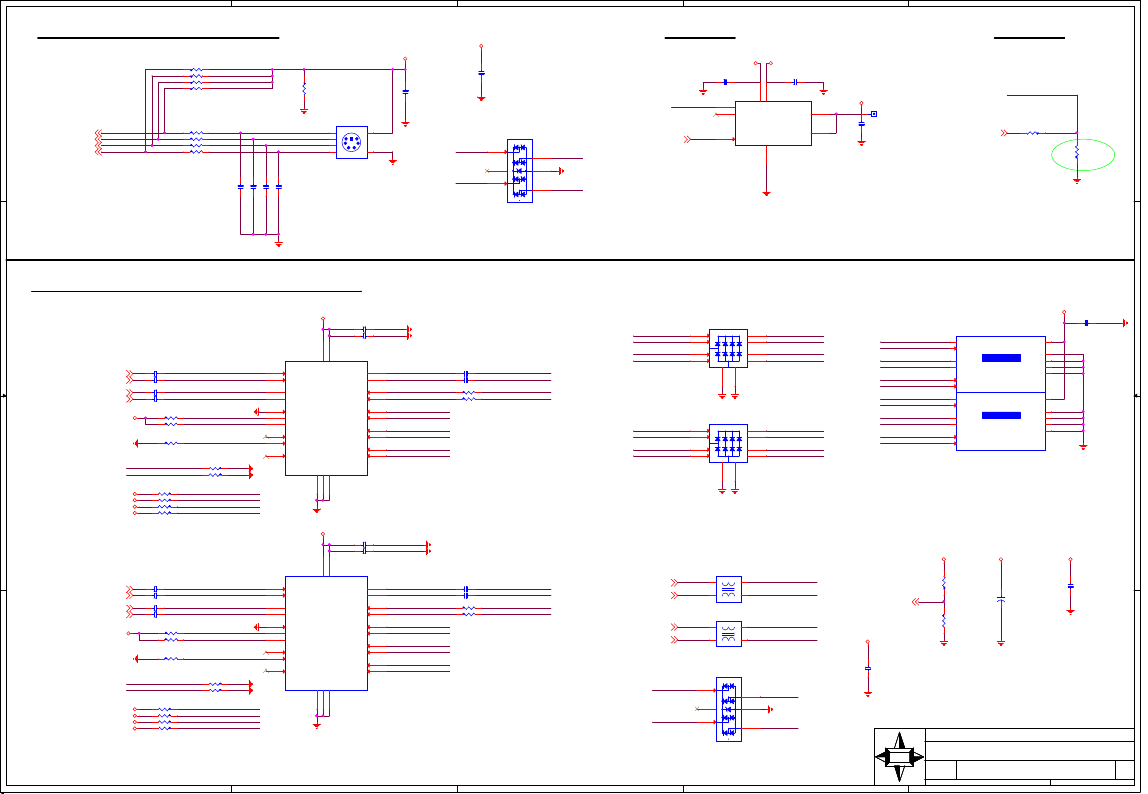Click the lower common-mode choke symbol

click(728, 634)
